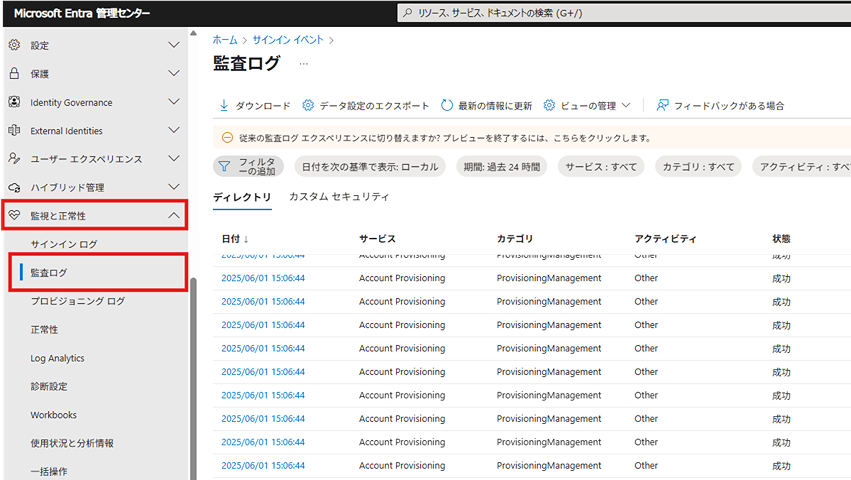Click the ビューの管理 gear icon
The image size is (851, 480).
(549, 105)
